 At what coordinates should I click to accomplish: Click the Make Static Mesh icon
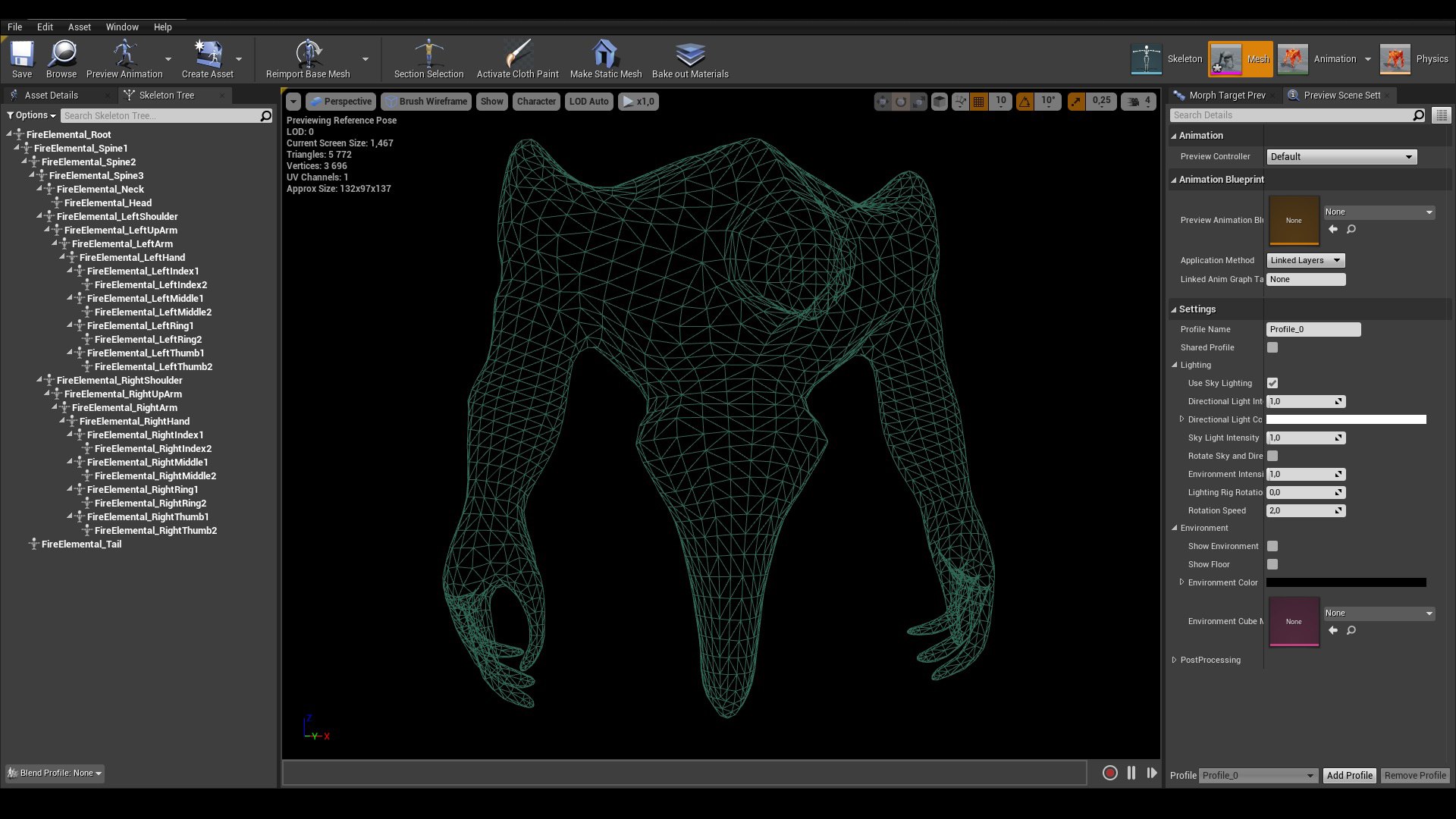pyautogui.click(x=605, y=55)
